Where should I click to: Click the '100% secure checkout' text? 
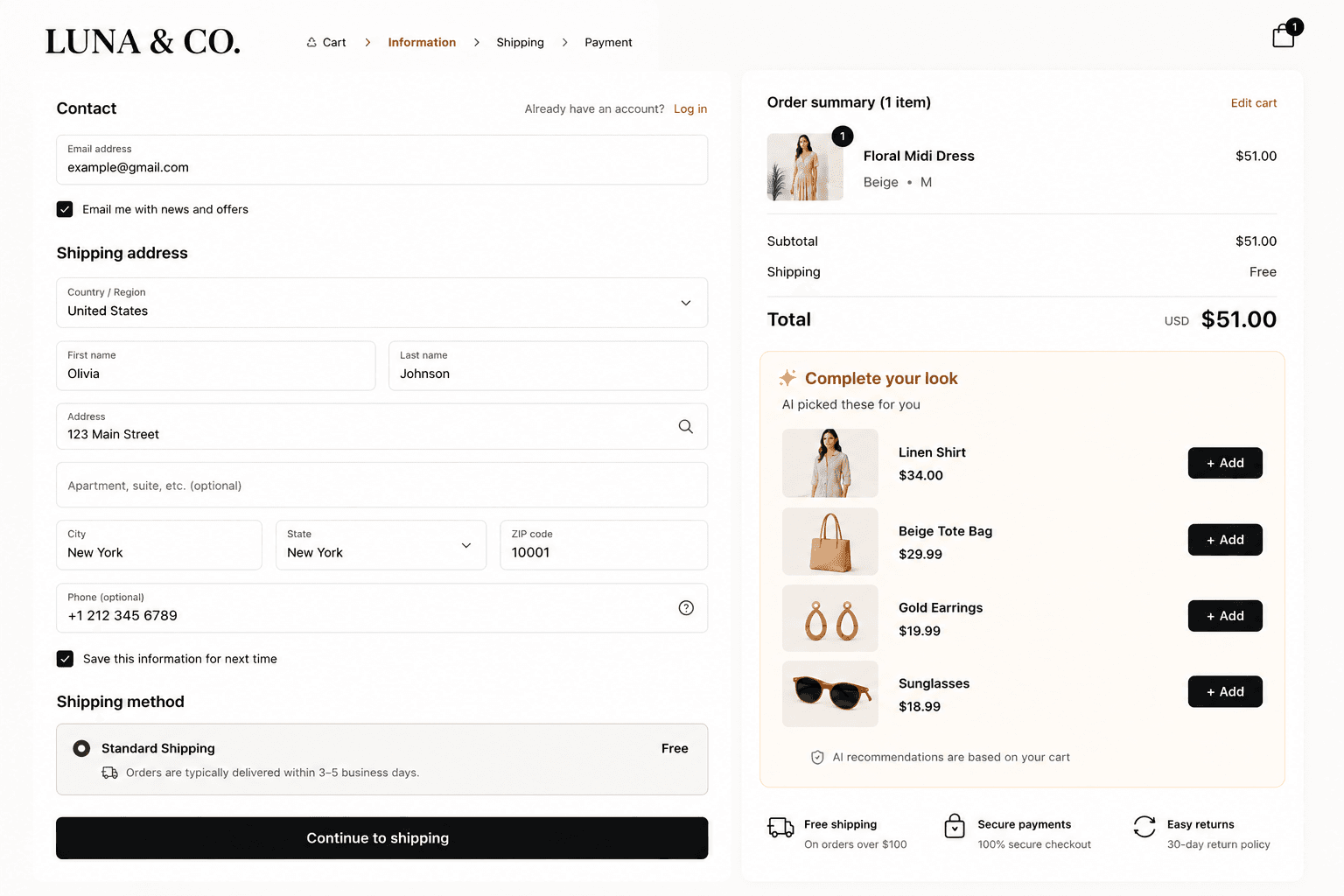tap(1034, 844)
